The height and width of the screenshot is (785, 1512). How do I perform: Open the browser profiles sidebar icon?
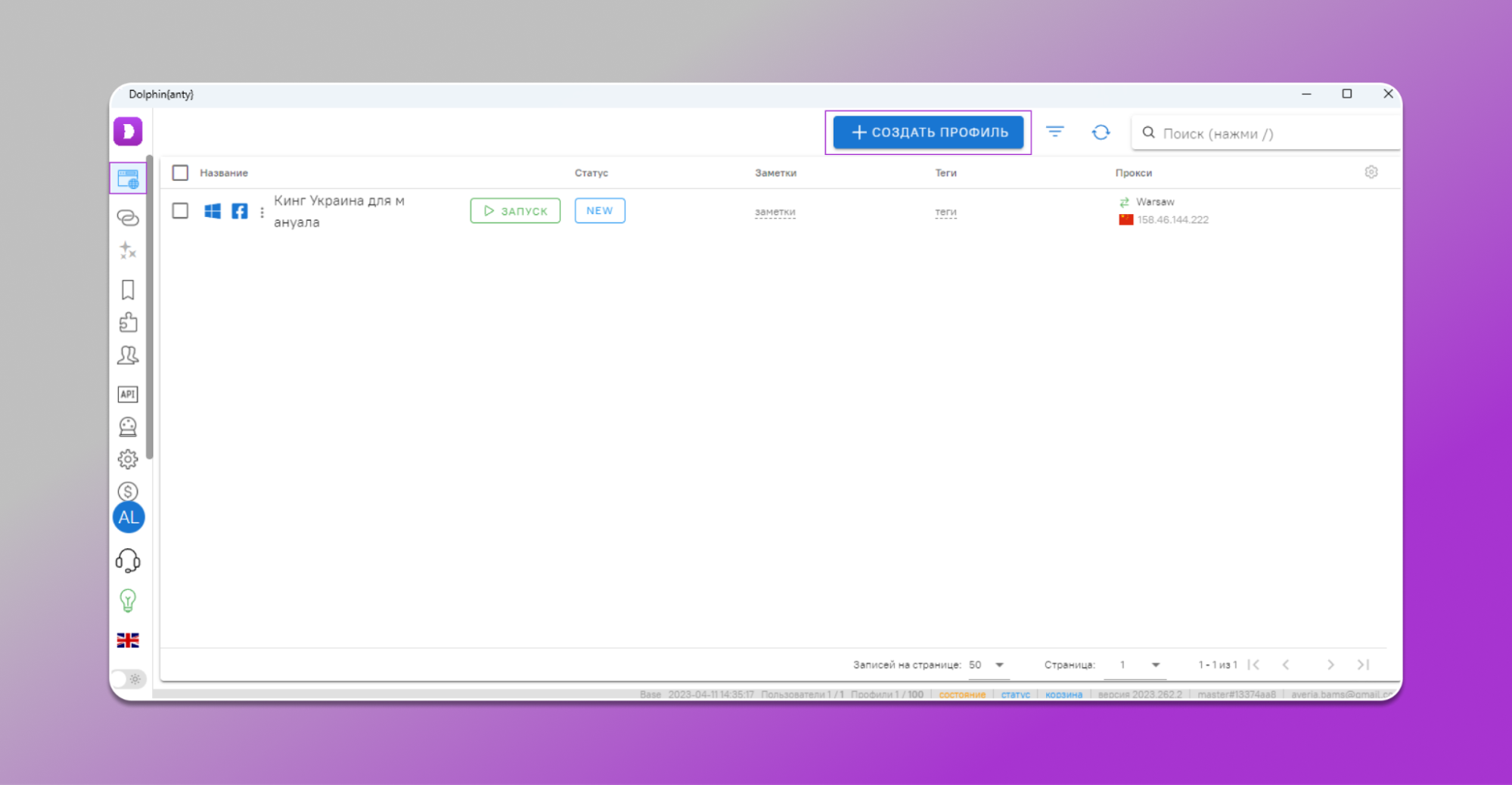pos(128,179)
